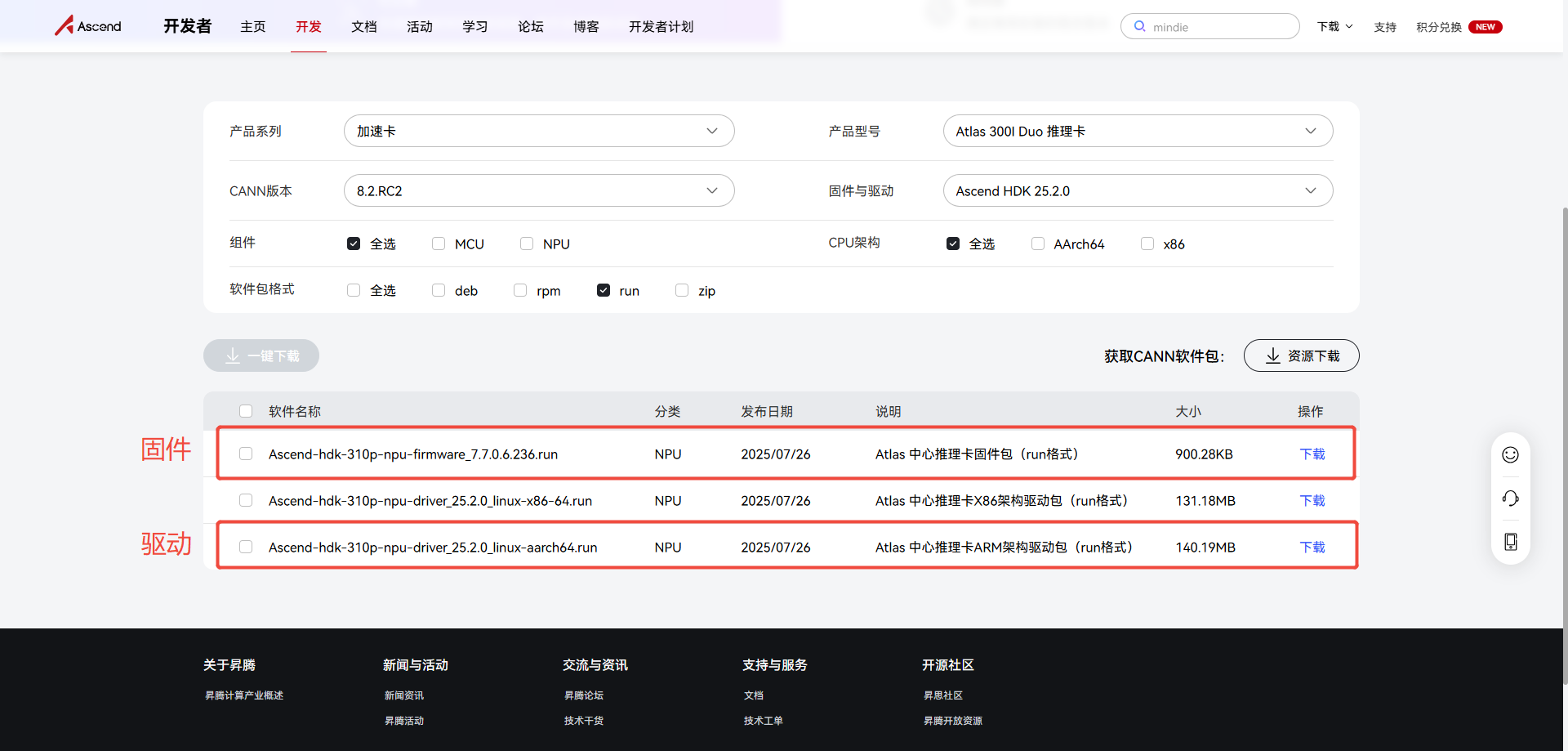Check the linux-x86-64.run driver row checkbox
The image size is (1568, 751).
click(246, 500)
